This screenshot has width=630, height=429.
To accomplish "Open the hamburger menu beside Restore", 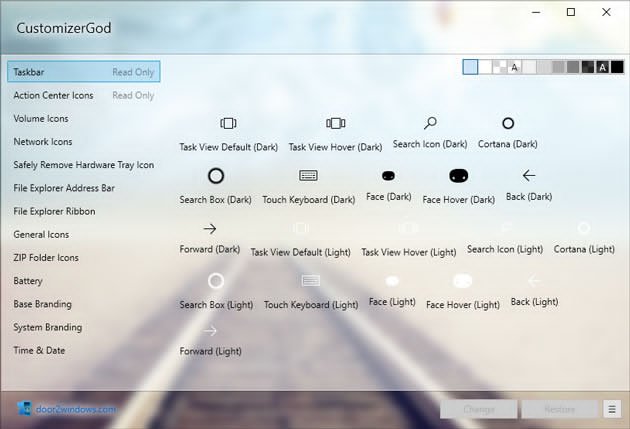I will (x=612, y=409).
